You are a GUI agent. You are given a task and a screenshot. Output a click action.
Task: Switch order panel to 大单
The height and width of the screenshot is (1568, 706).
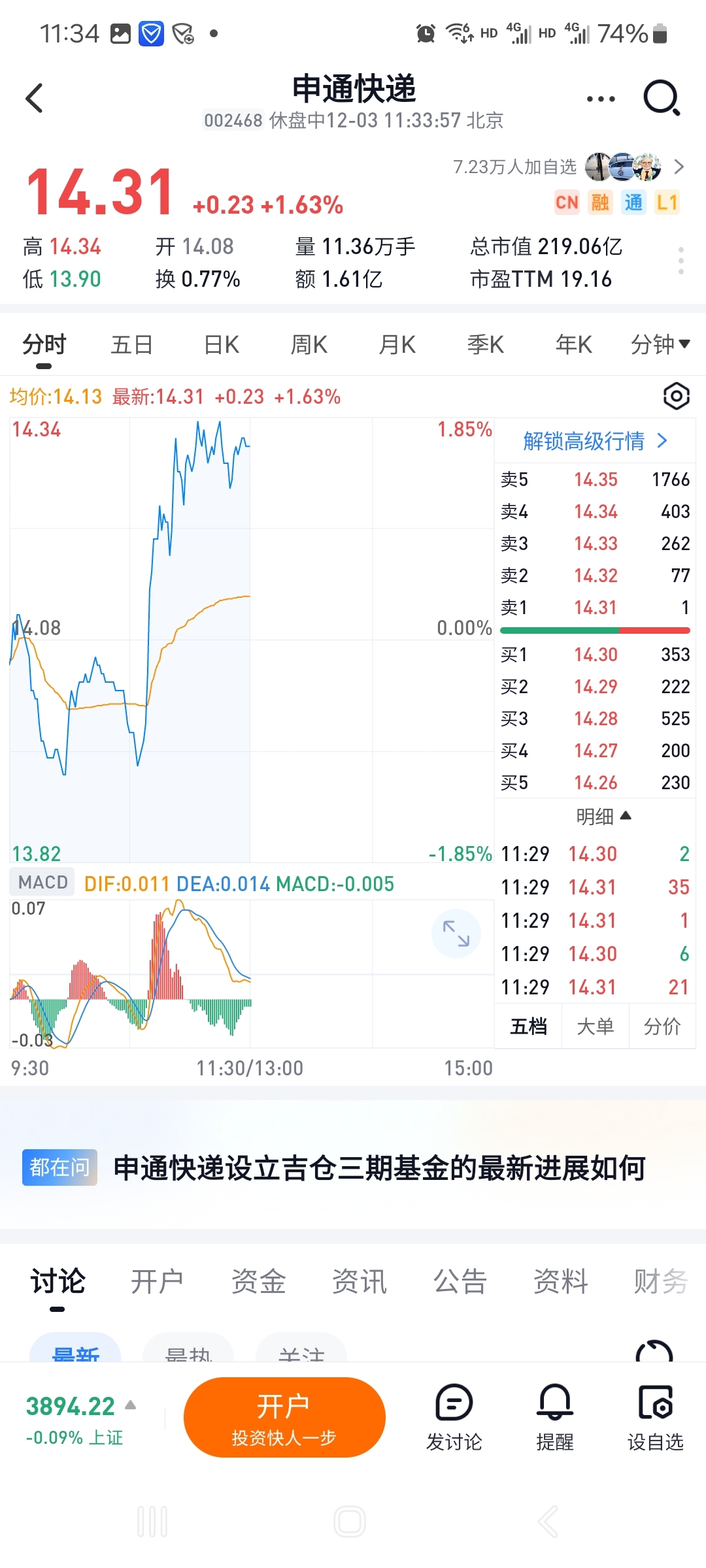click(595, 1026)
